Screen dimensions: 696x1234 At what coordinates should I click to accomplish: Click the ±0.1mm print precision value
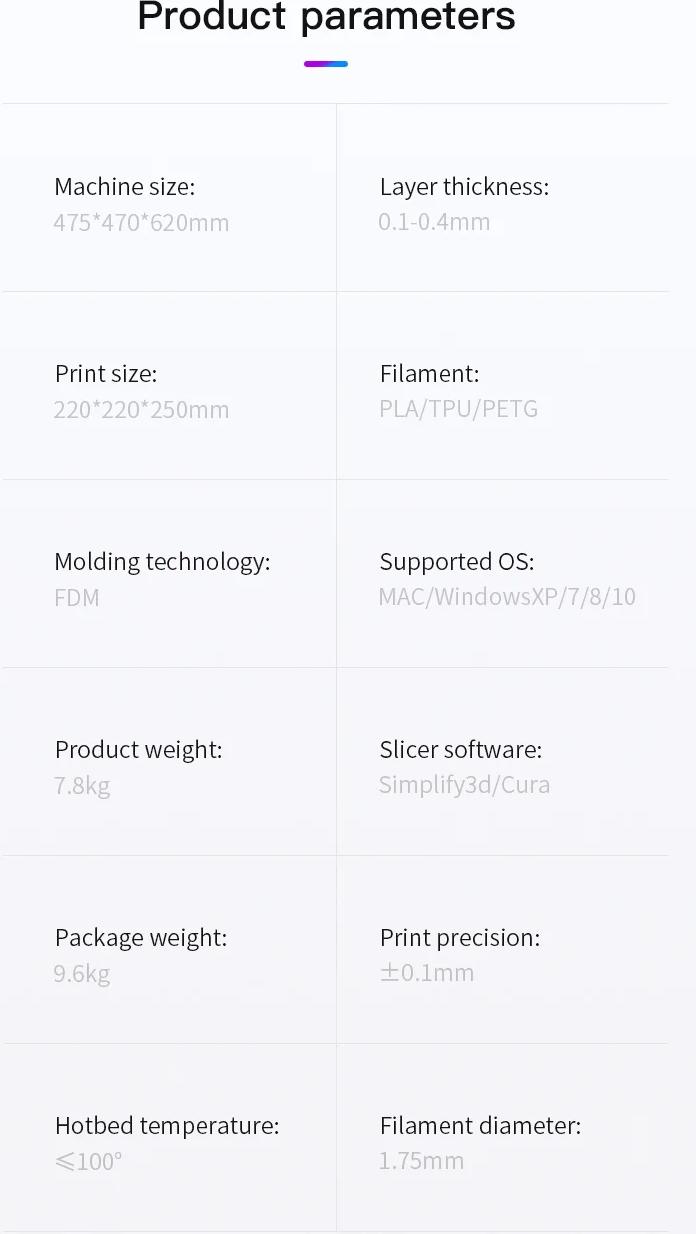click(x=427, y=972)
